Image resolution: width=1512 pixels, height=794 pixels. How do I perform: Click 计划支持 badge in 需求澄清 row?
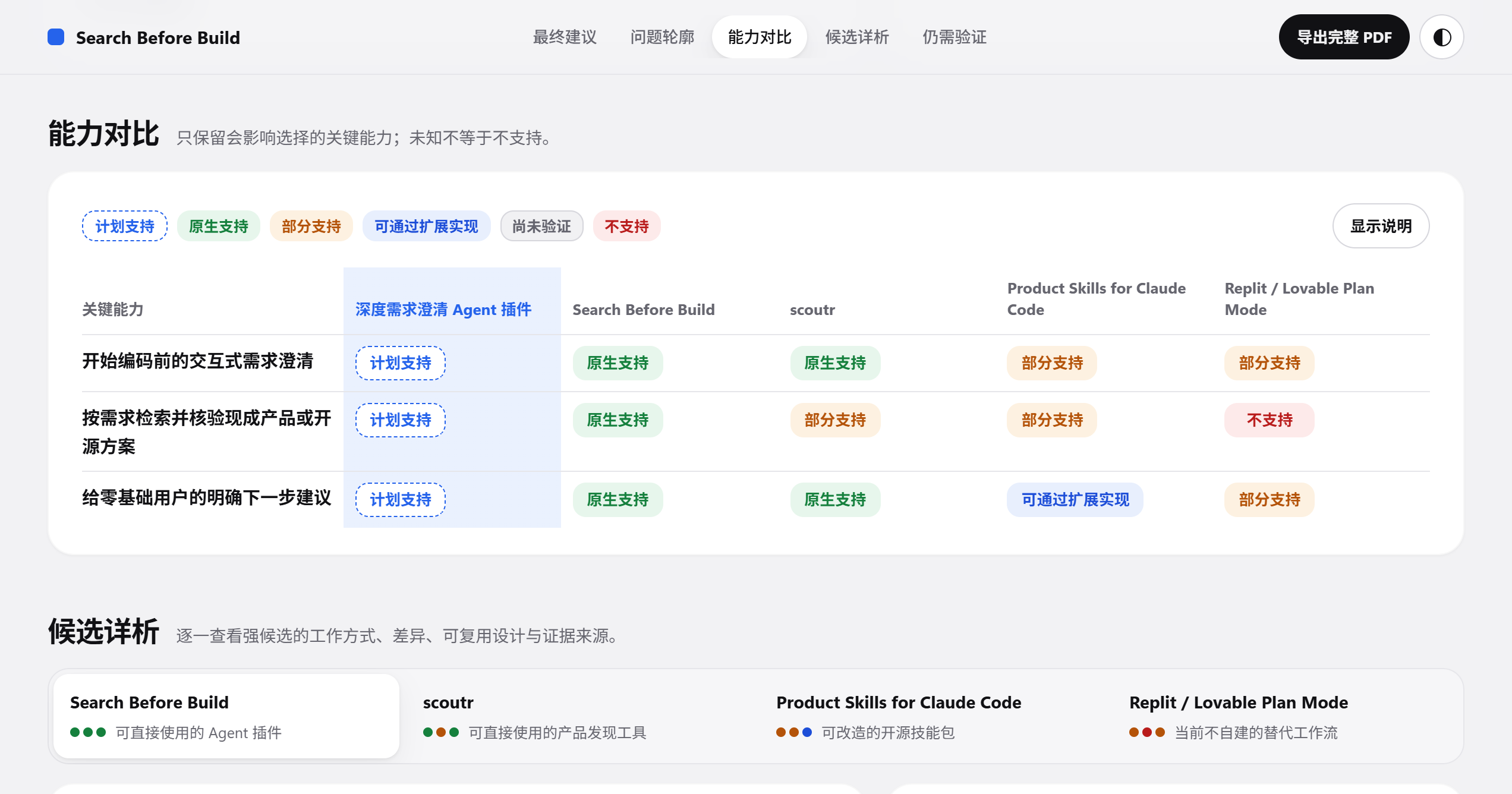pos(401,363)
